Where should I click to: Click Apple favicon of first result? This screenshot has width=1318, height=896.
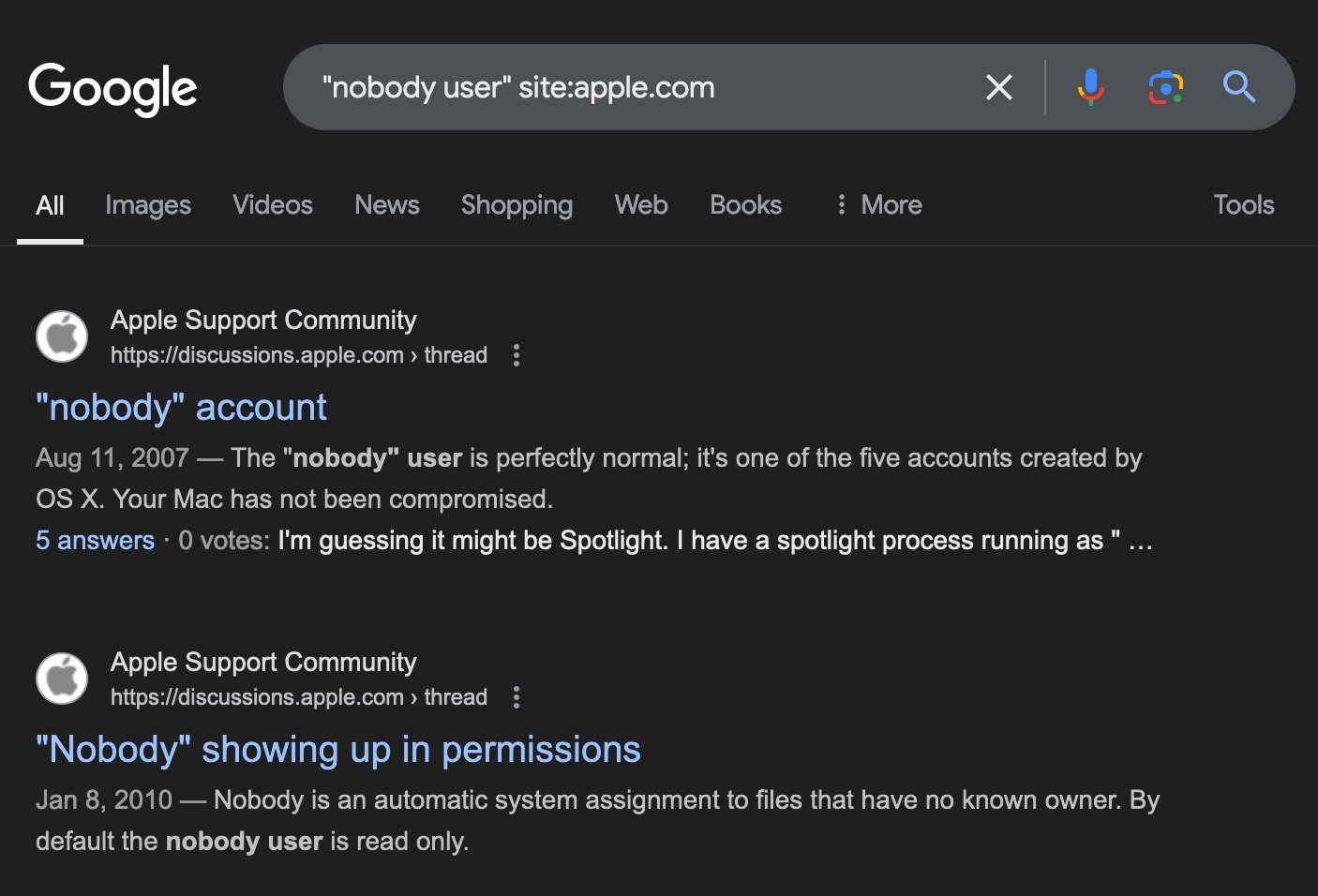62,336
